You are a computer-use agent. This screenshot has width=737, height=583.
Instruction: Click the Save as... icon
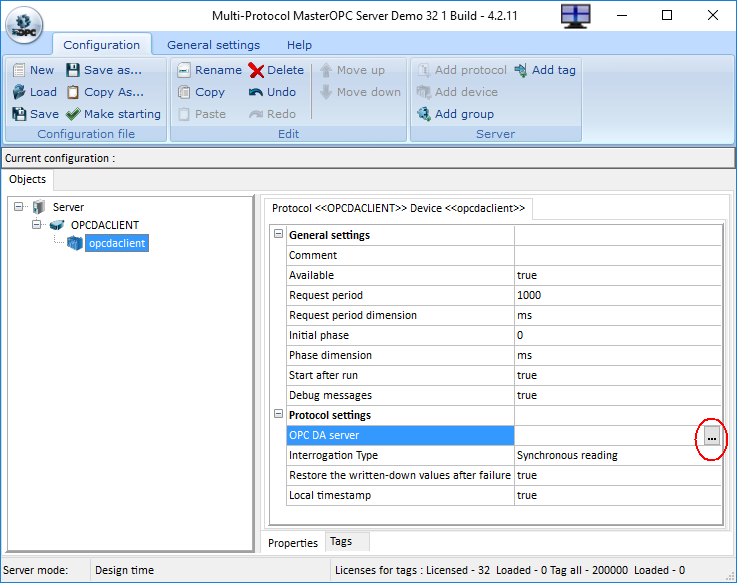[72, 70]
